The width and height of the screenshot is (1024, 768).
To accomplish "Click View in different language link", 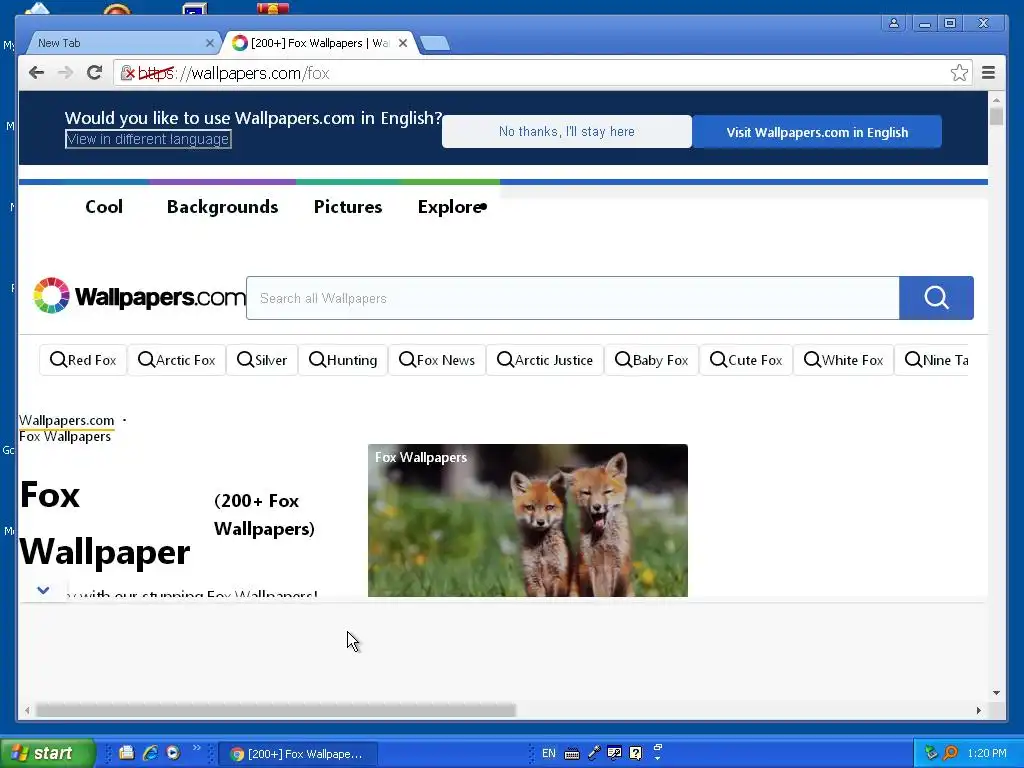I will 148,139.
